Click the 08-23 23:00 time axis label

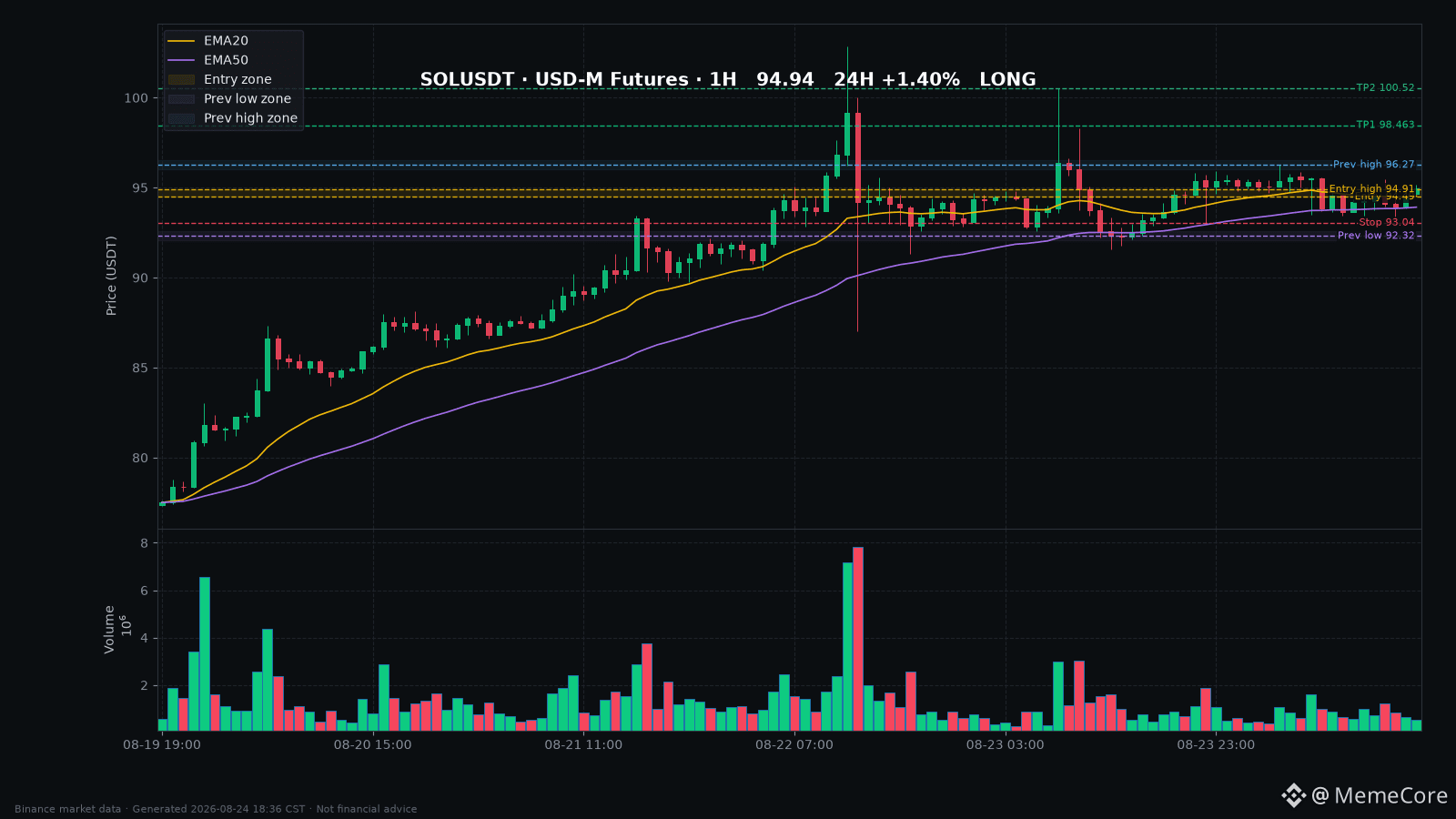[1216, 745]
